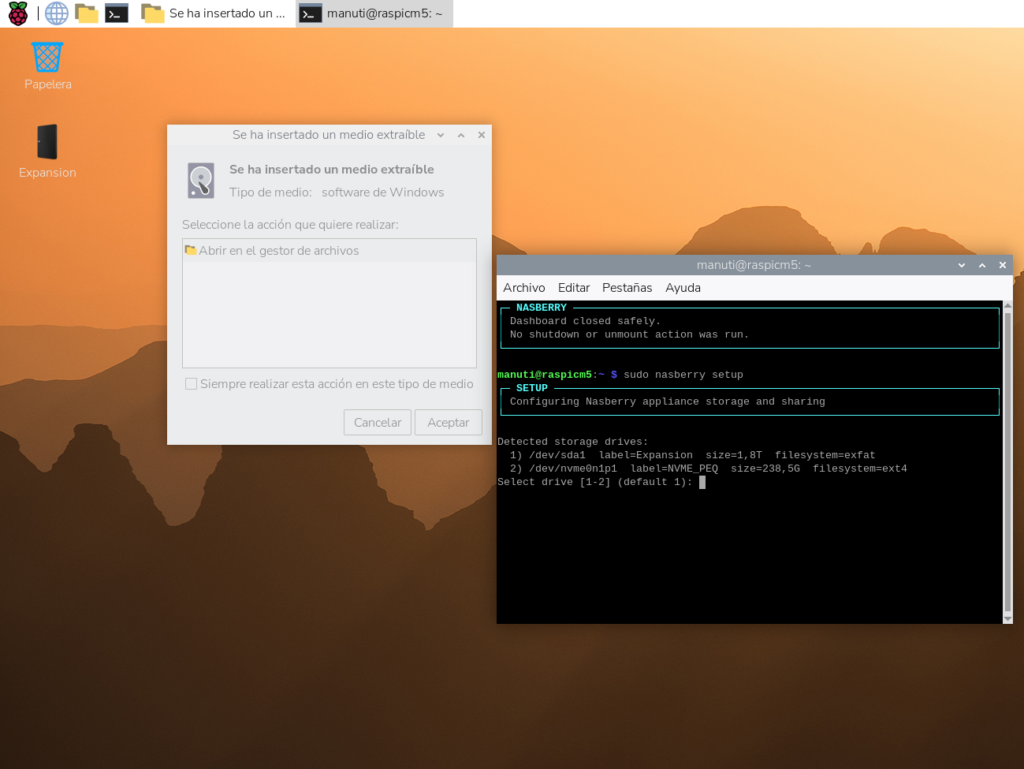1024x769 pixels.
Task: Click the terminal vertical scrollbar
Action: coord(1008,462)
